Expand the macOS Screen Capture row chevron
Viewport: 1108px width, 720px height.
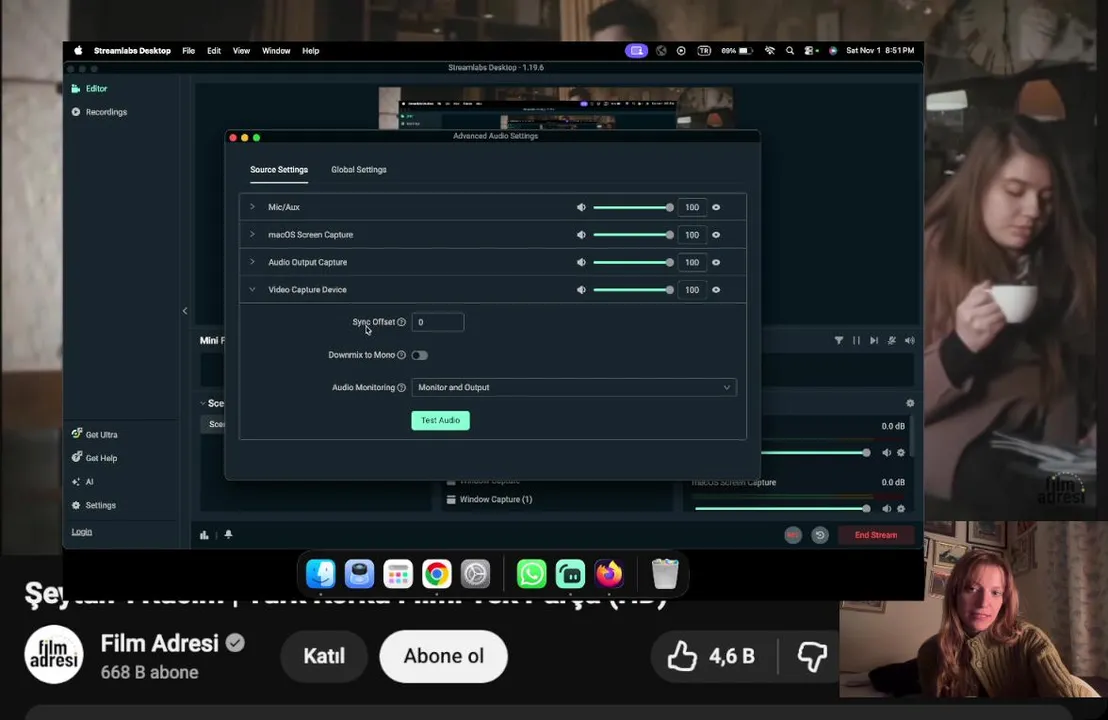tap(252, 235)
